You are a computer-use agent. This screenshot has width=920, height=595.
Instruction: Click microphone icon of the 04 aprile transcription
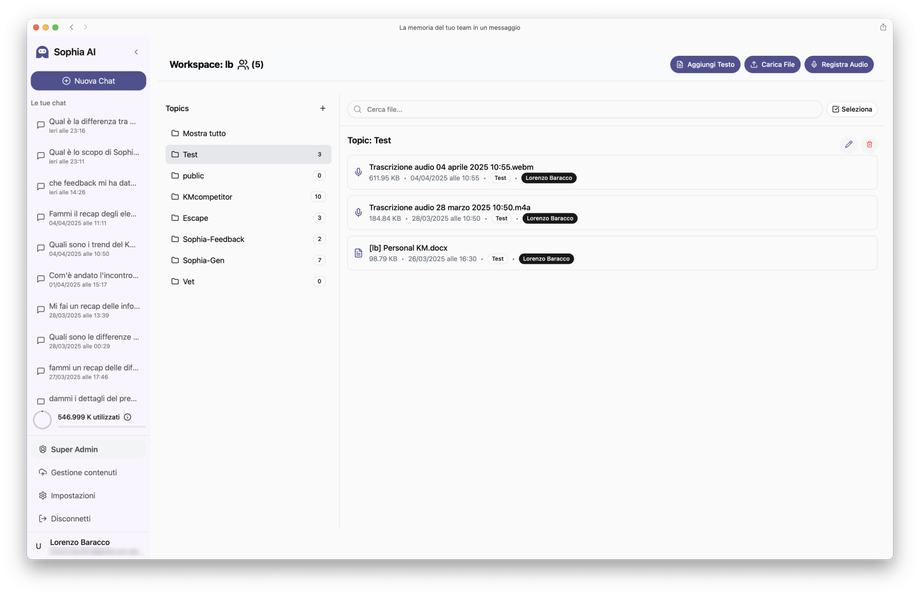point(358,172)
